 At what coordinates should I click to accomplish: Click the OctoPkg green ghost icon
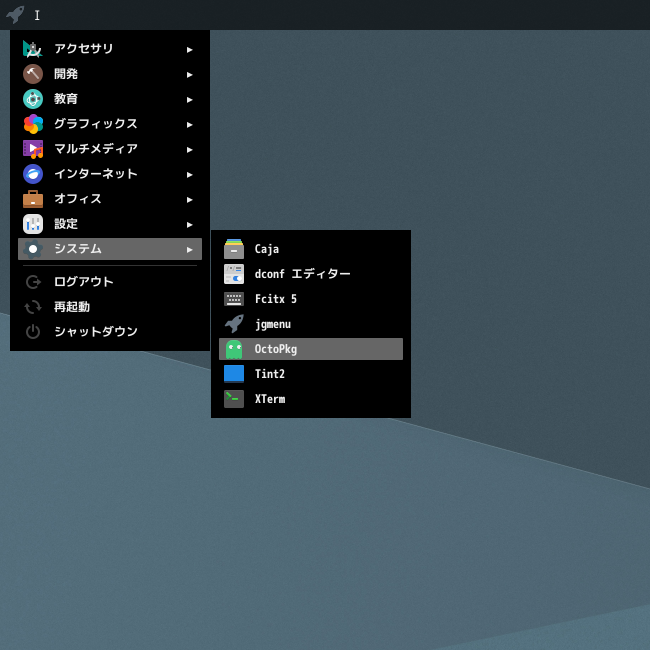point(234,349)
